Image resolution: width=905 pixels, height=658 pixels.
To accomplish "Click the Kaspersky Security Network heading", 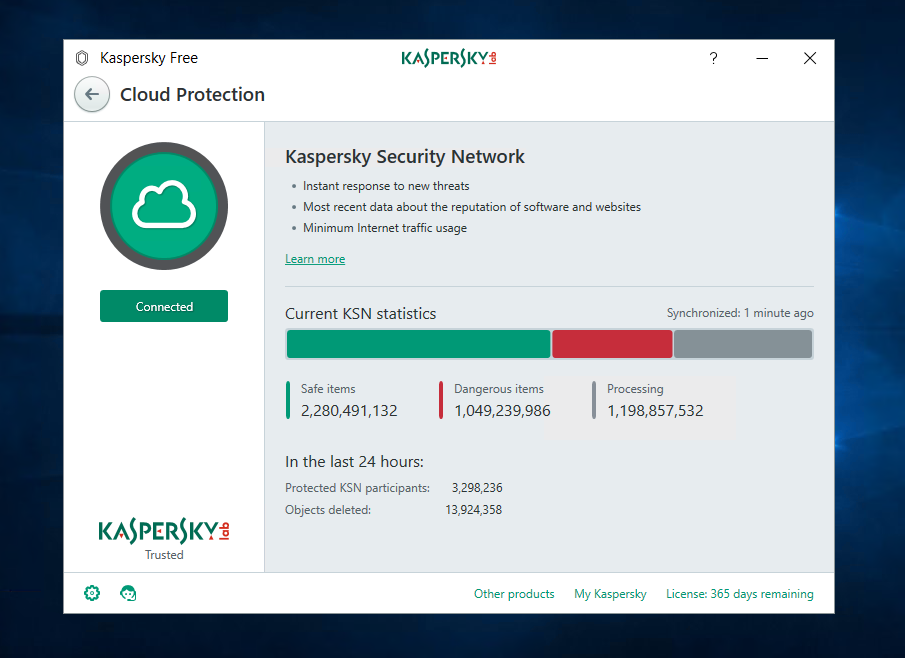I will (x=405, y=156).
